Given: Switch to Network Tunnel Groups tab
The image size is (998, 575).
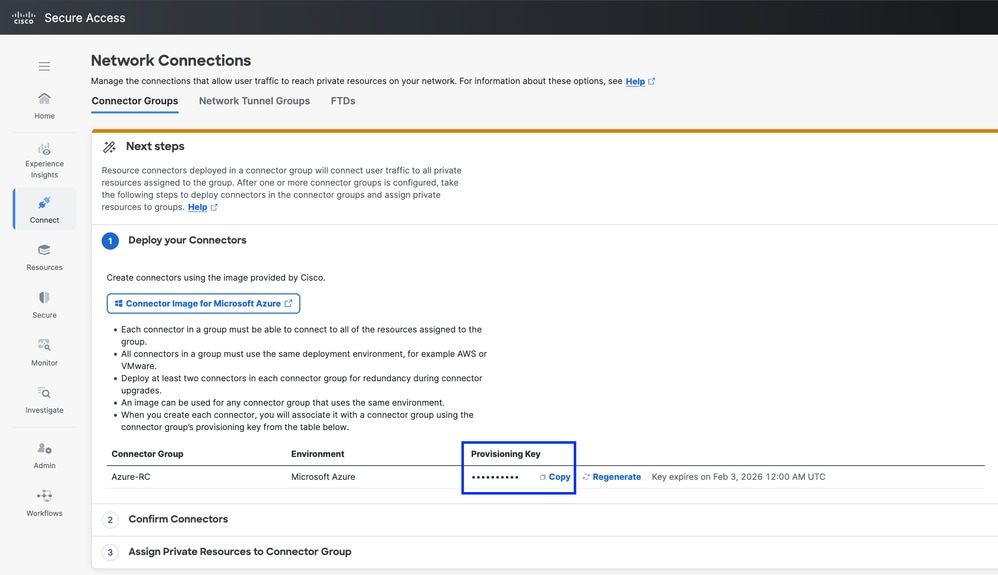Looking at the screenshot, I should [x=254, y=101].
